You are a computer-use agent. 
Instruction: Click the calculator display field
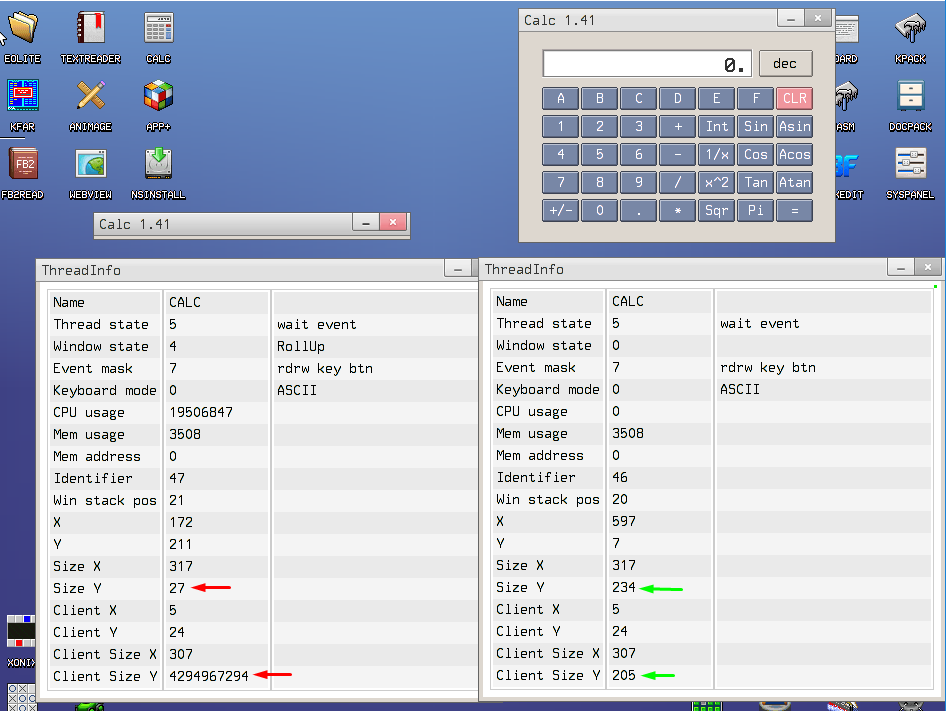point(646,64)
